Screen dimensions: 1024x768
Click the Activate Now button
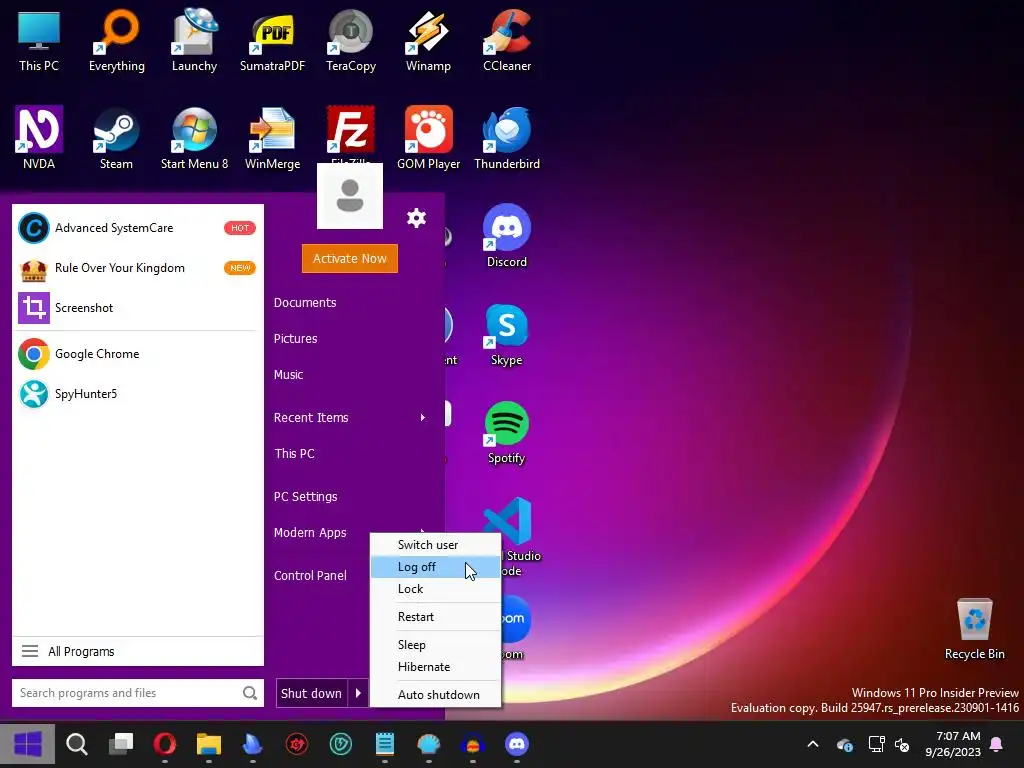[x=350, y=259]
